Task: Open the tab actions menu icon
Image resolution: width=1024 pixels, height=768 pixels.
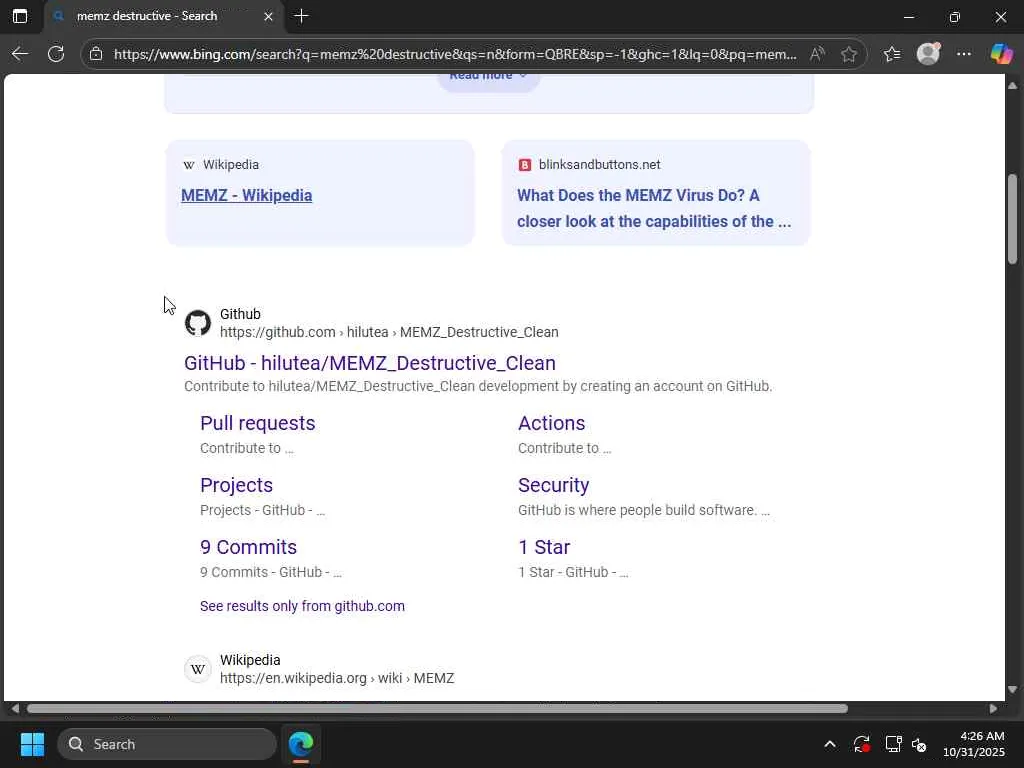Action: pos(20,16)
